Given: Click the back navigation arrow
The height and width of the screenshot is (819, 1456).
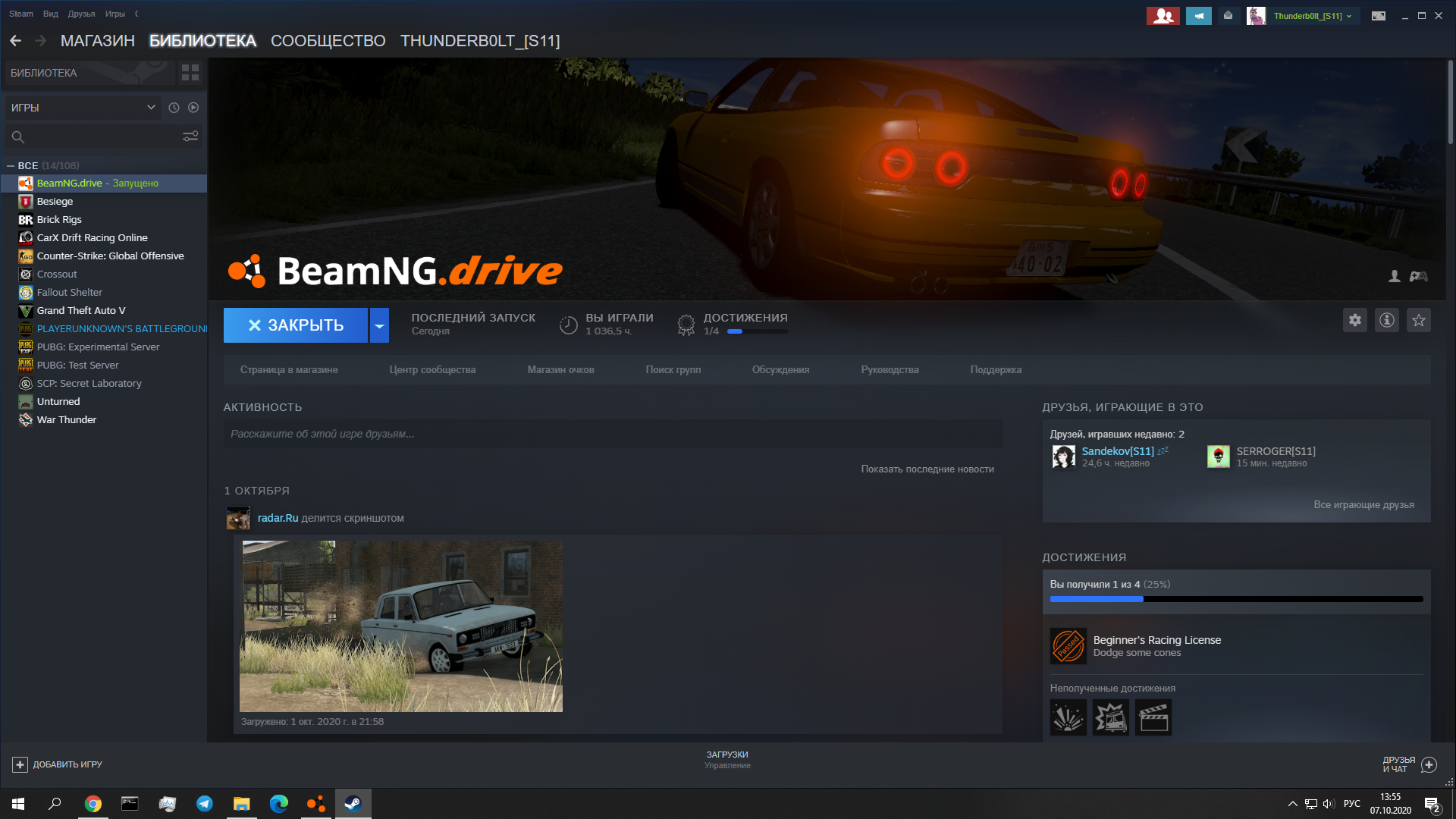Looking at the screenshot, I should pyautogui.click(x=15, y=41).
